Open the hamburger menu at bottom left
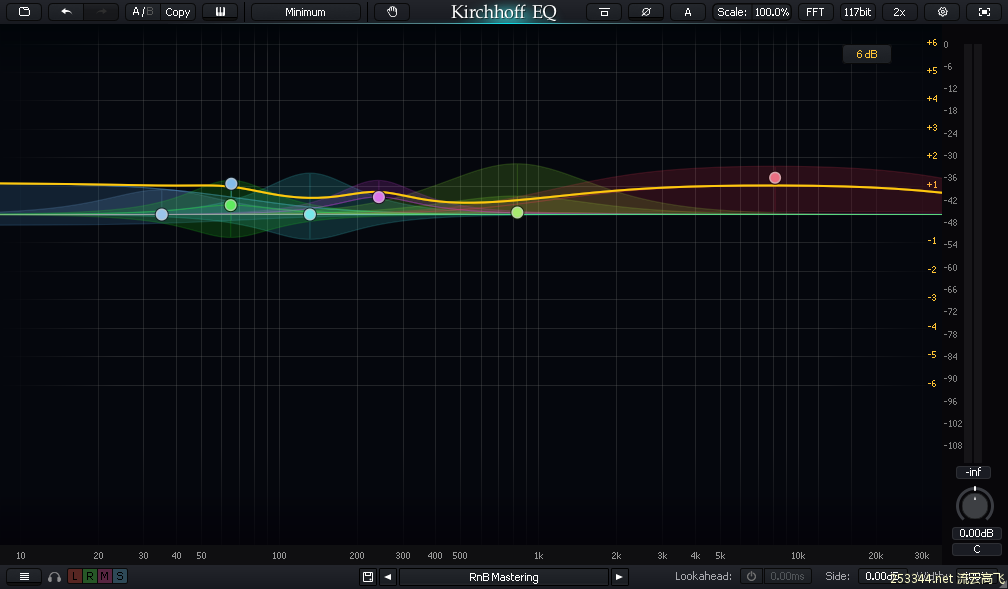This screenshot has height=589, width=1008. point(24,577)
